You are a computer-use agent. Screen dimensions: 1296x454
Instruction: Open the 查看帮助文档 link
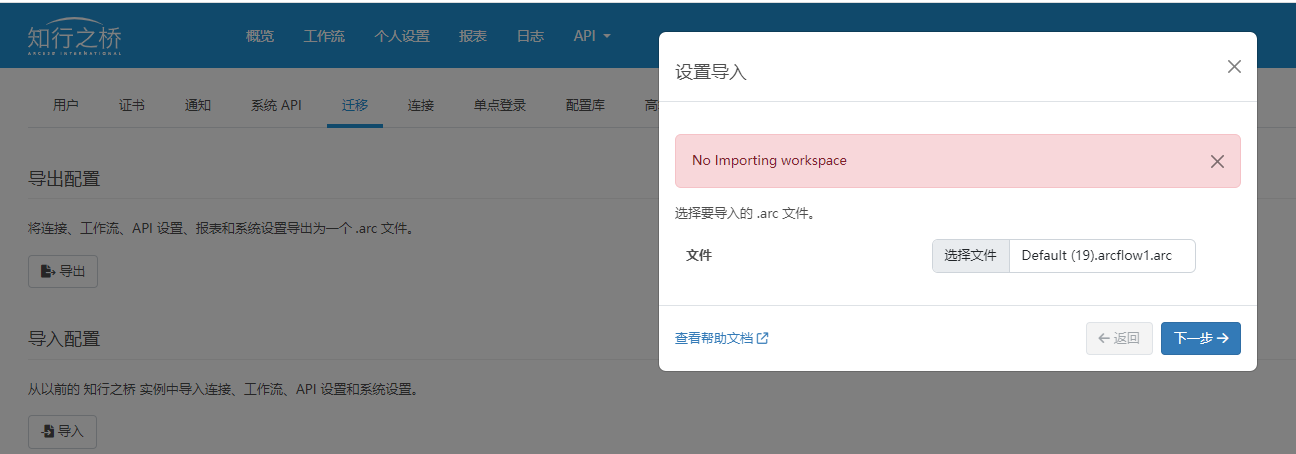[722, 338]
